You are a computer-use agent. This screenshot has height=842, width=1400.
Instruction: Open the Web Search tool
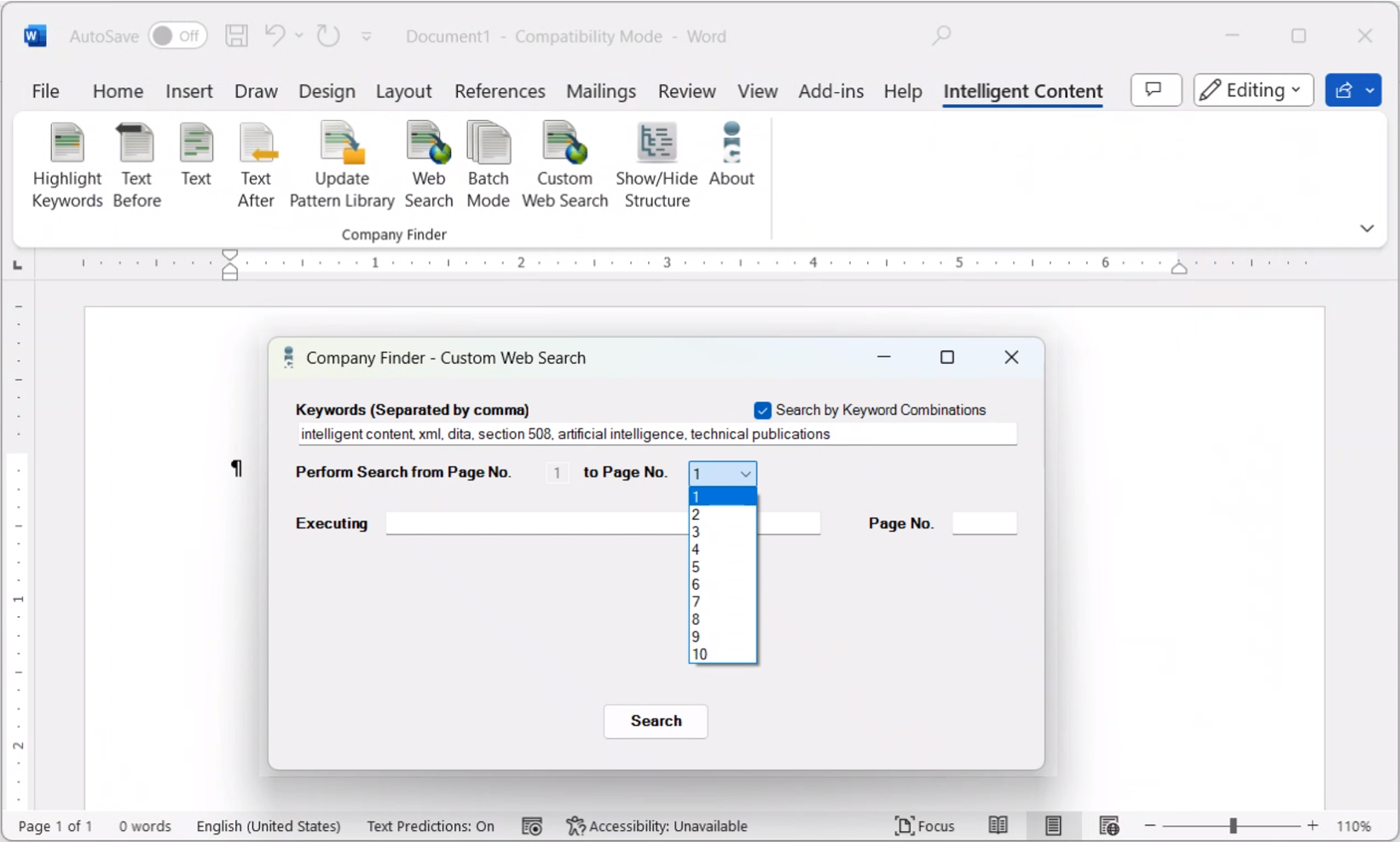click(429, 165)
